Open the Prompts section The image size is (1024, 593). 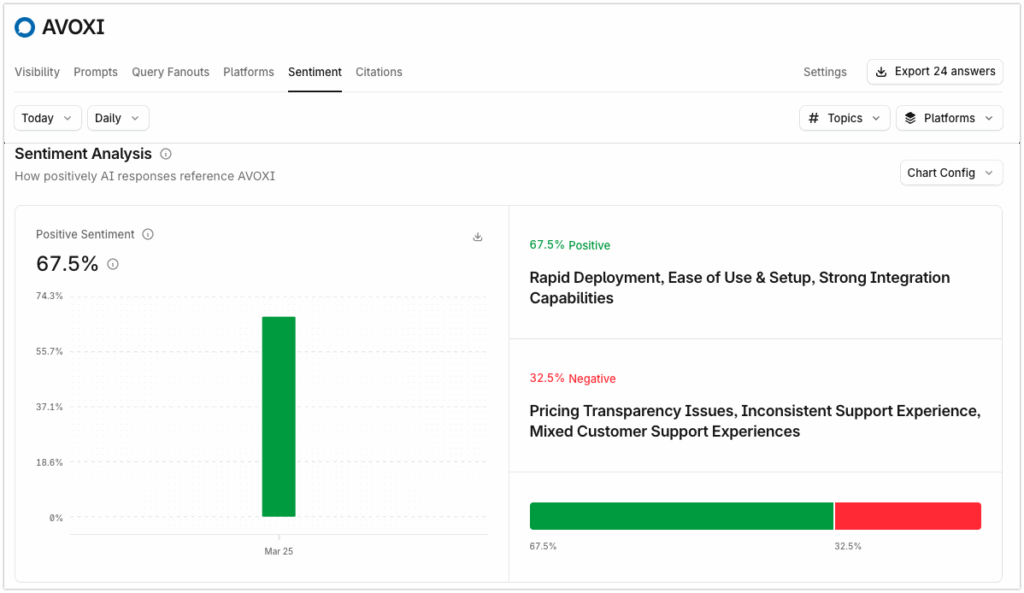tap(95, 71)
